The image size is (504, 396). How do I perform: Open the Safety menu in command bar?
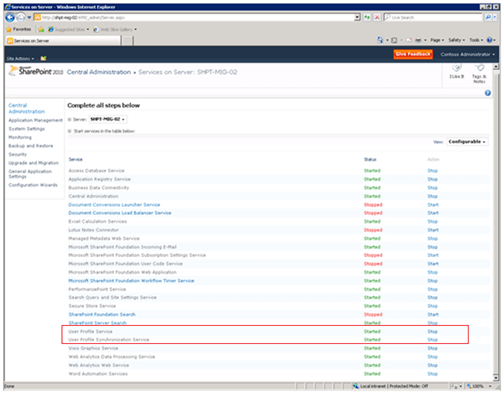pos(456,40)
